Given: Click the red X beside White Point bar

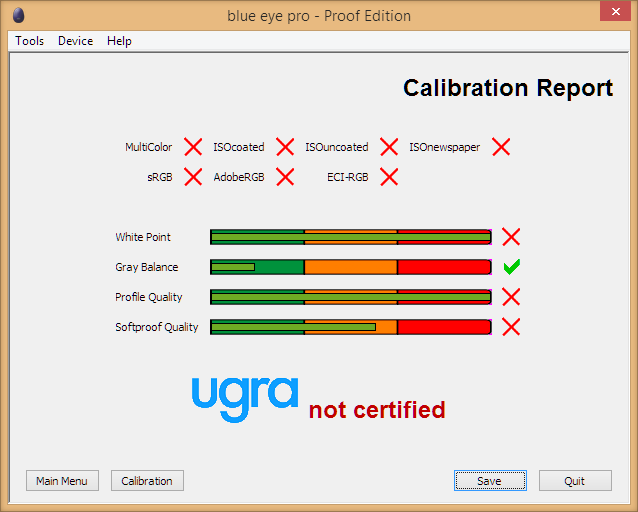Looking at the screenshot, I should tap(511, 237).
